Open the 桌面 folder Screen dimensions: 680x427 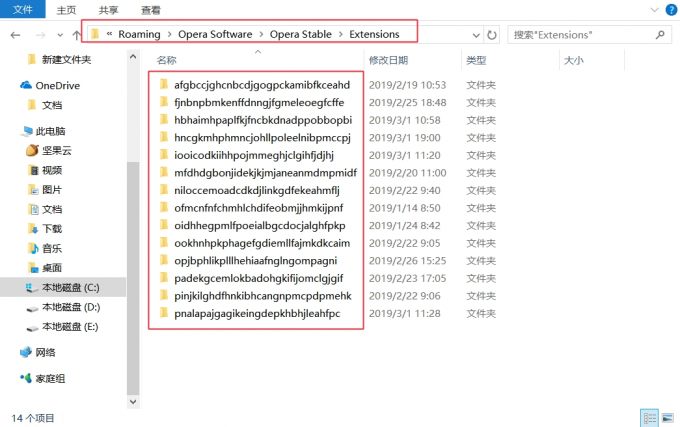45,267
